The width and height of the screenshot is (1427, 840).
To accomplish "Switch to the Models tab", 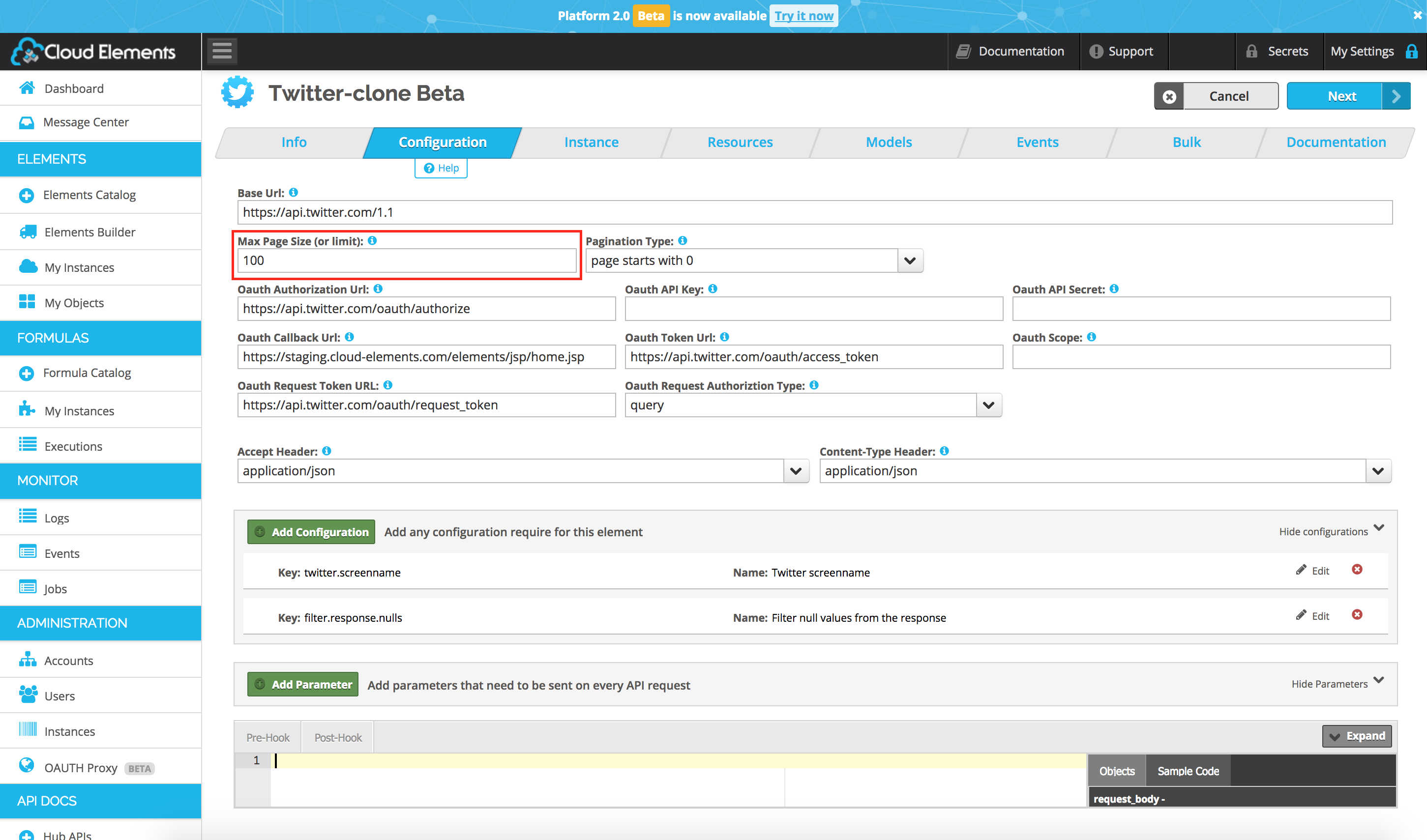I will coord(889,142).
